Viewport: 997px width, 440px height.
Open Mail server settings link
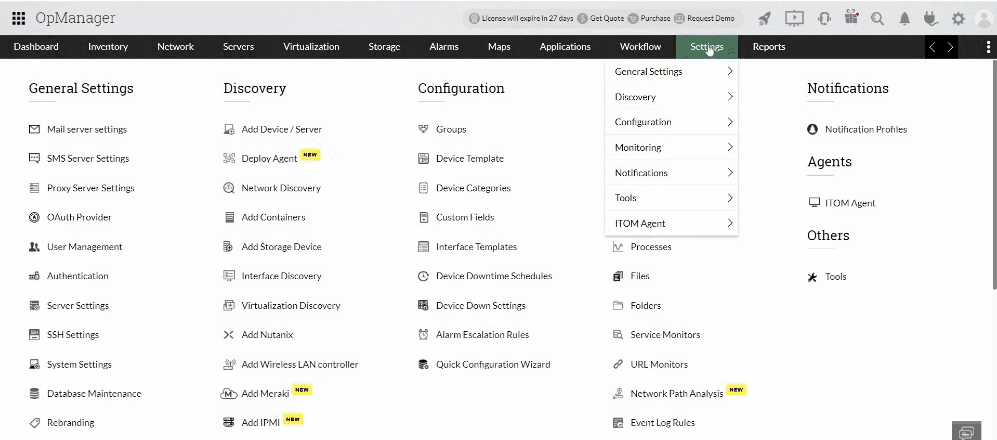pyautogui.click(x=86, y=130)
